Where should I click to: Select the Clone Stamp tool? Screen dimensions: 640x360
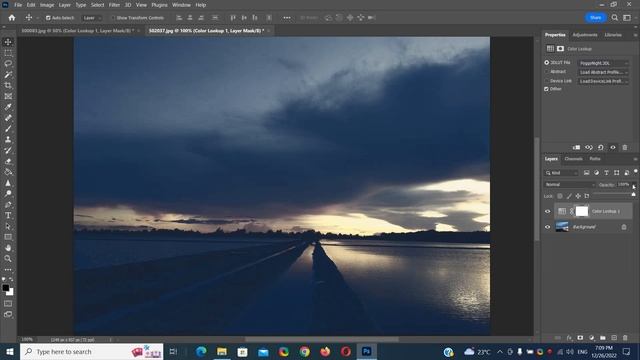point(8,140)
